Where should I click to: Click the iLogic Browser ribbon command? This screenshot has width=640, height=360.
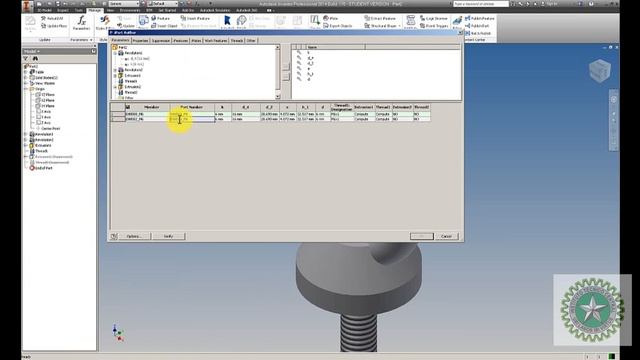pos(434,18)
